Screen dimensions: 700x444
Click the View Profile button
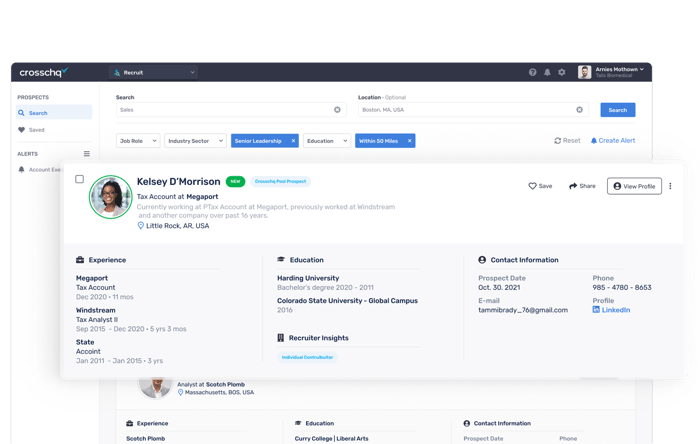[x=634, y=186]
